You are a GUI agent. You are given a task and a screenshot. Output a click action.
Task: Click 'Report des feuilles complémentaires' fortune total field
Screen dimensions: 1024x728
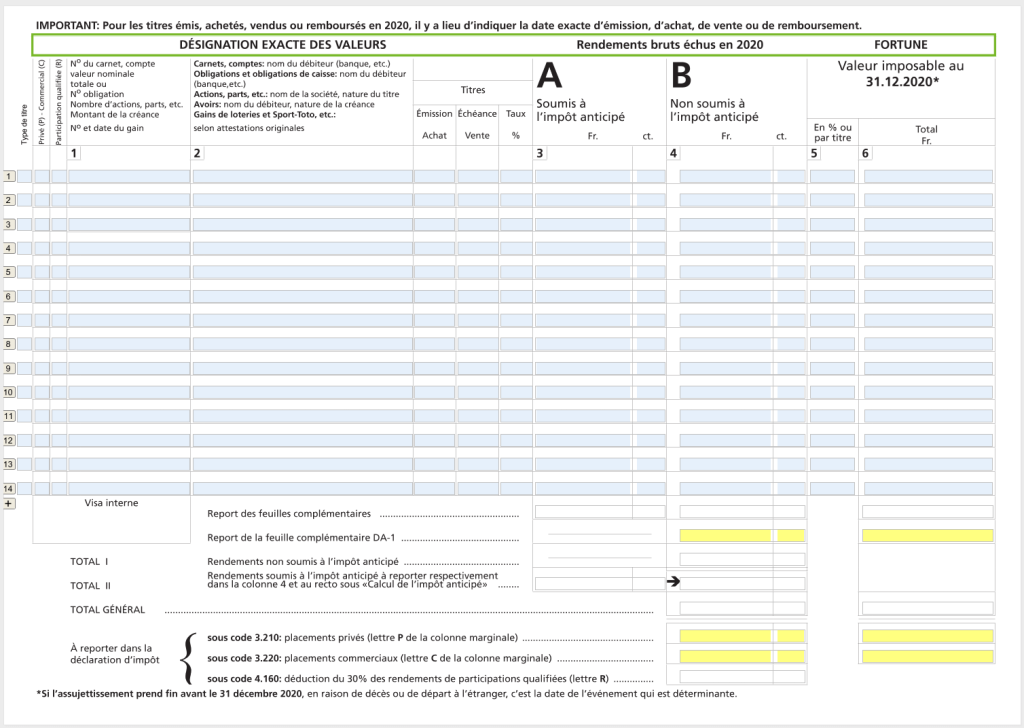928,512
